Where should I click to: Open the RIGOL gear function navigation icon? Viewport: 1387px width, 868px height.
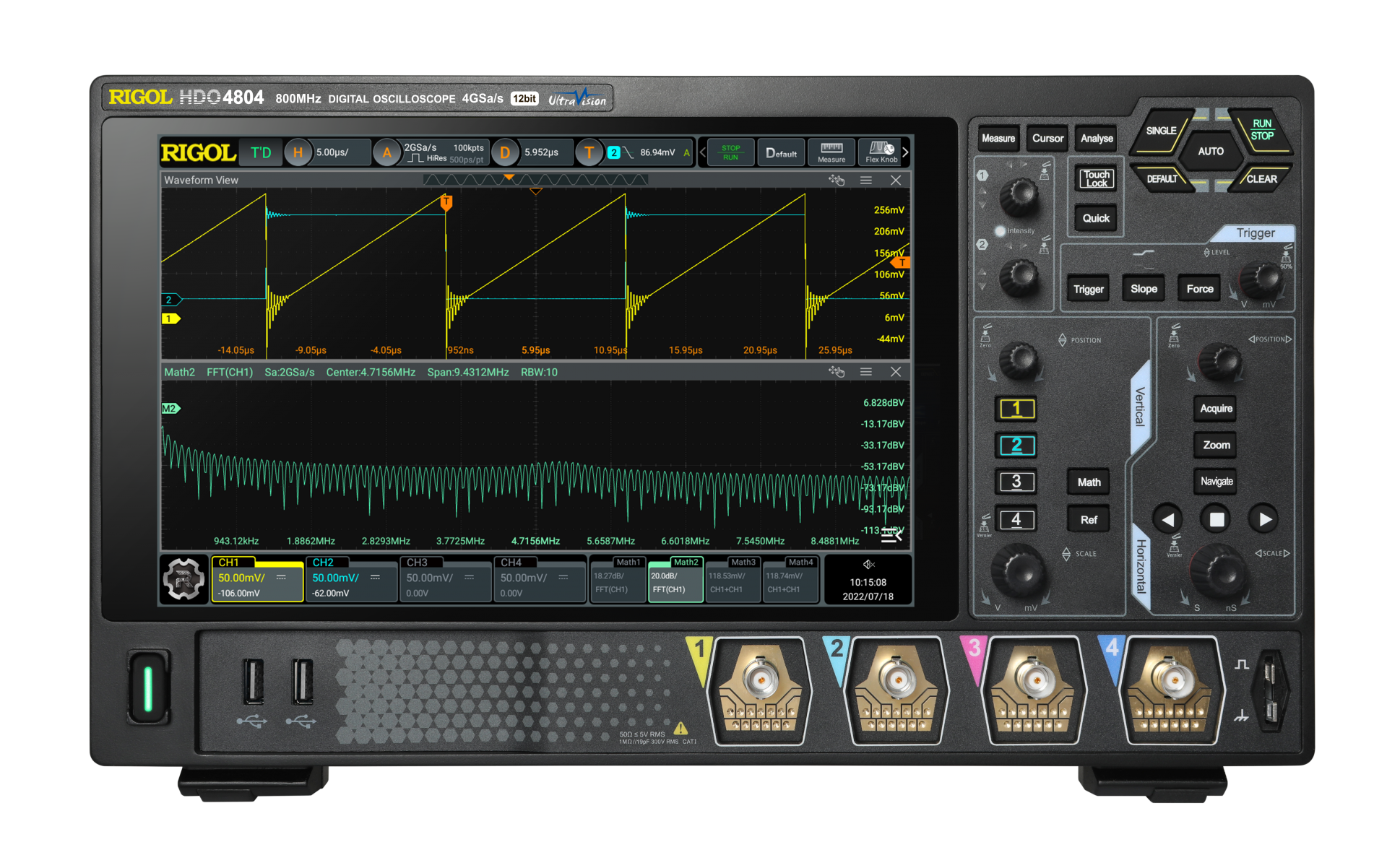pos(183,578)
